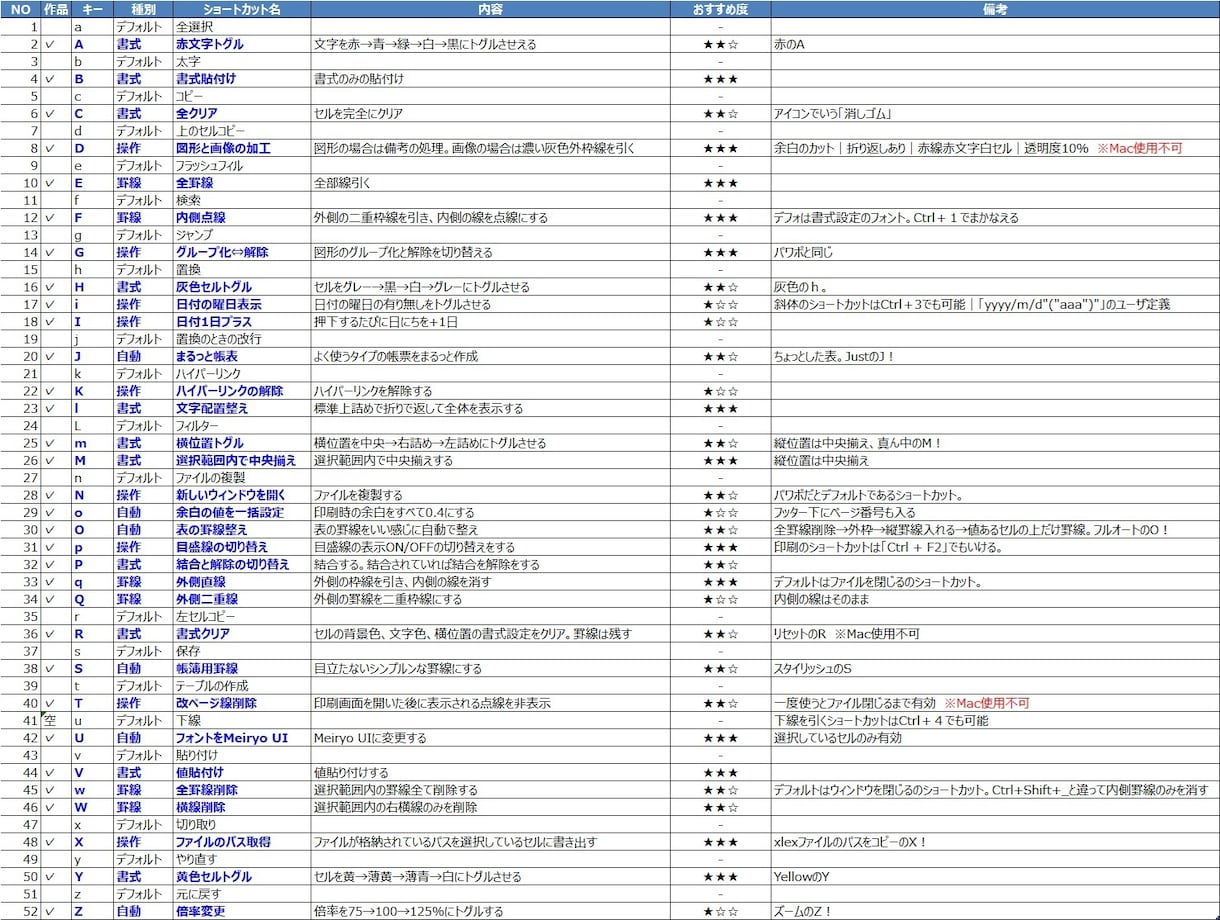Click the 内容 header cell
This screenshot has height=920, width=1220.
point(490,9)
